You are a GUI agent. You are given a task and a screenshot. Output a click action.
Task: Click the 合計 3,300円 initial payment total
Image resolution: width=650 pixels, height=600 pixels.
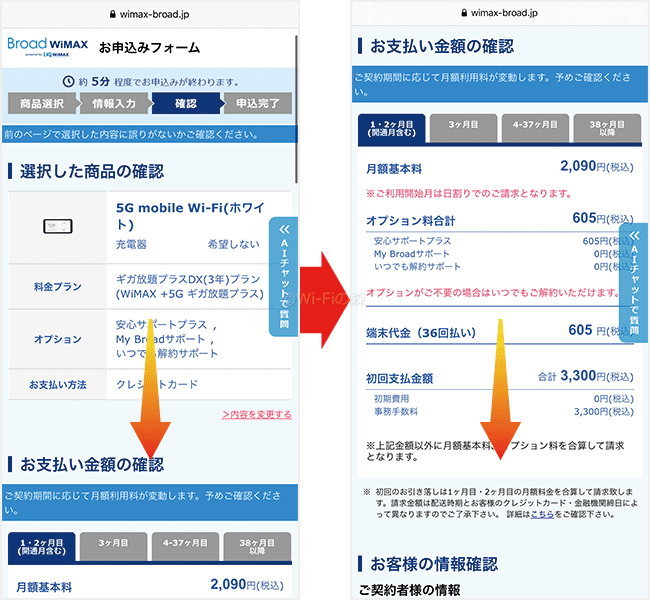click(x=586, y=376)
